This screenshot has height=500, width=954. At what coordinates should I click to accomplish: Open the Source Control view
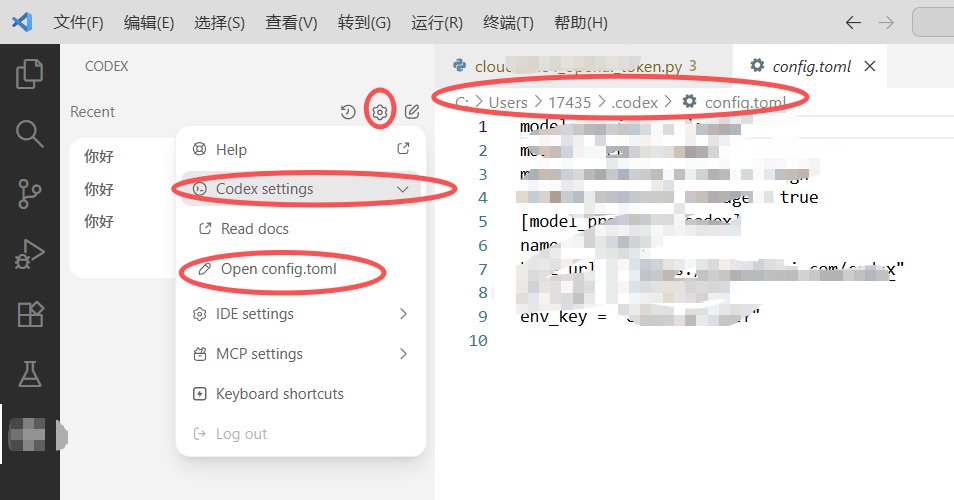30,193
